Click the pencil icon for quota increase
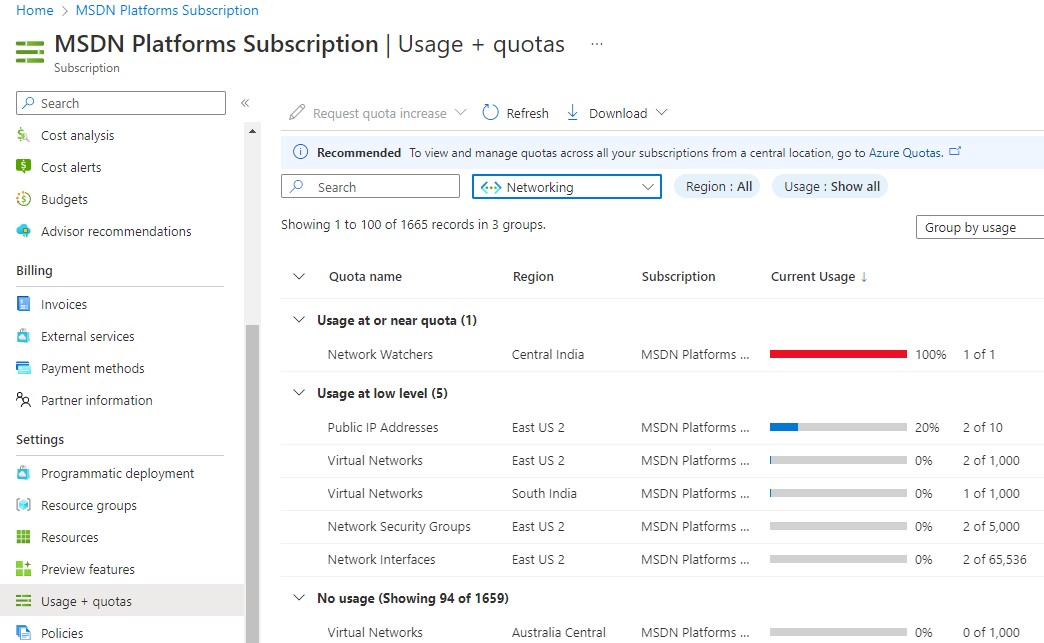Screen dimensions: 1044x643 coord(297,112)
